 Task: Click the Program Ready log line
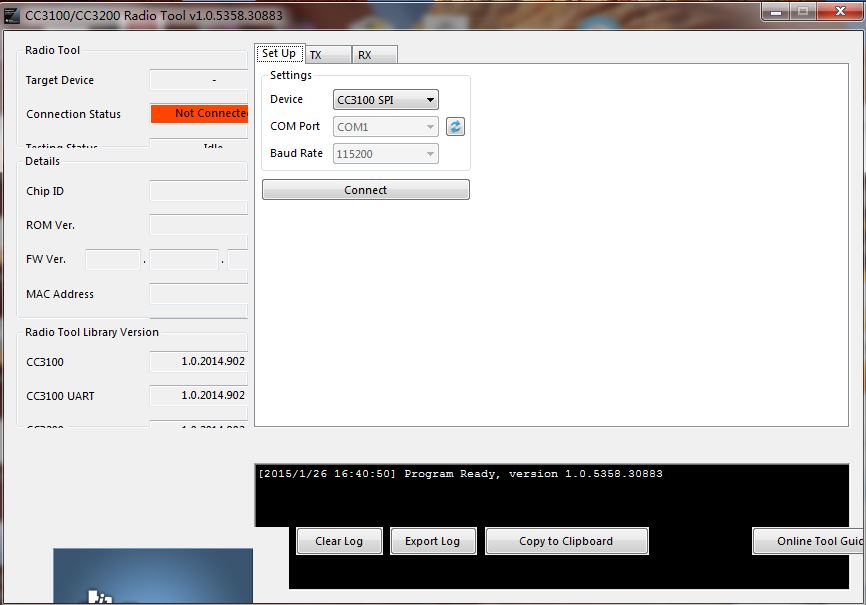click(461, 474)
